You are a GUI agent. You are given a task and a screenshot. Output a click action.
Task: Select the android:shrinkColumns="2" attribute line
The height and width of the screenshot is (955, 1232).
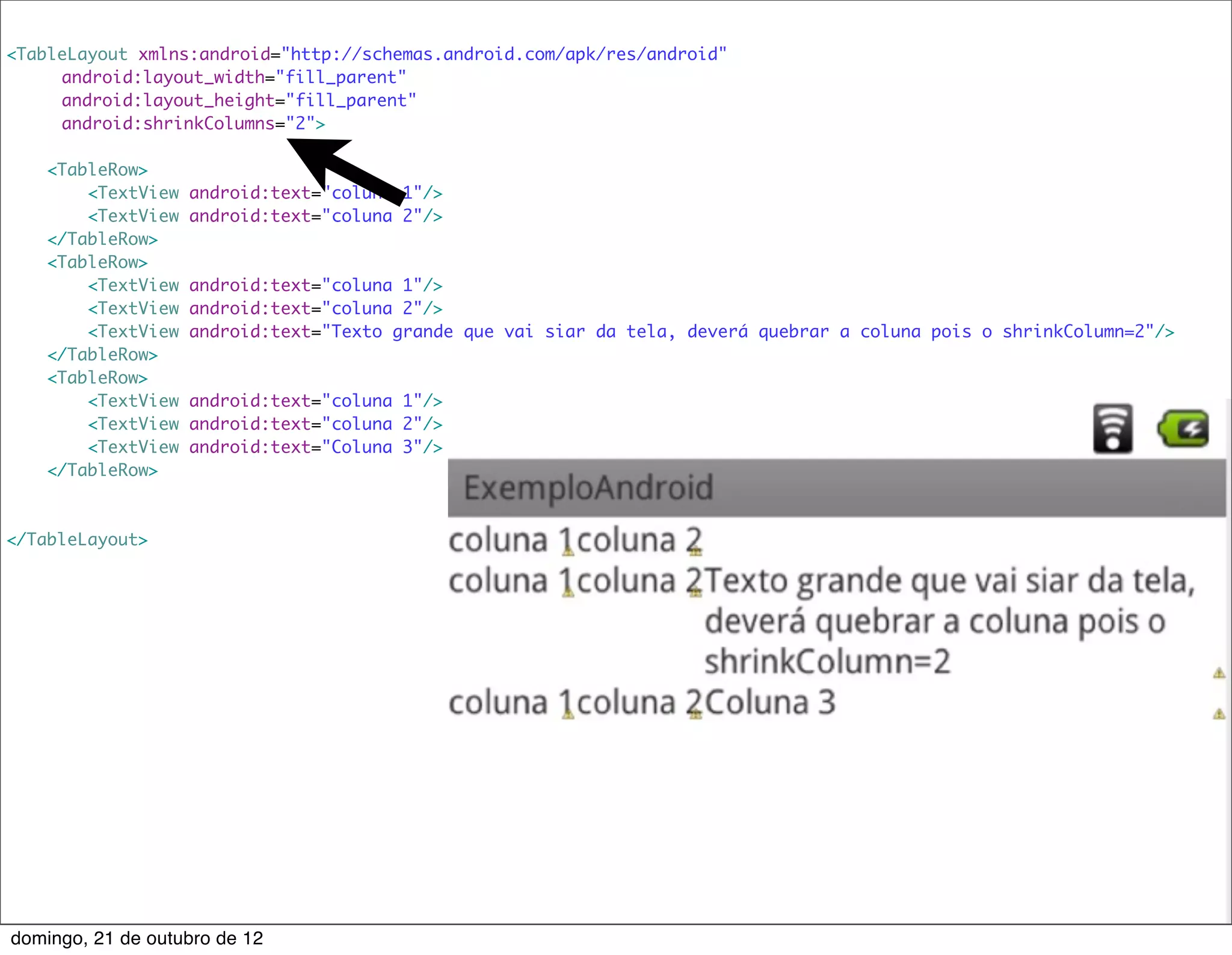(x=193, y=123)
